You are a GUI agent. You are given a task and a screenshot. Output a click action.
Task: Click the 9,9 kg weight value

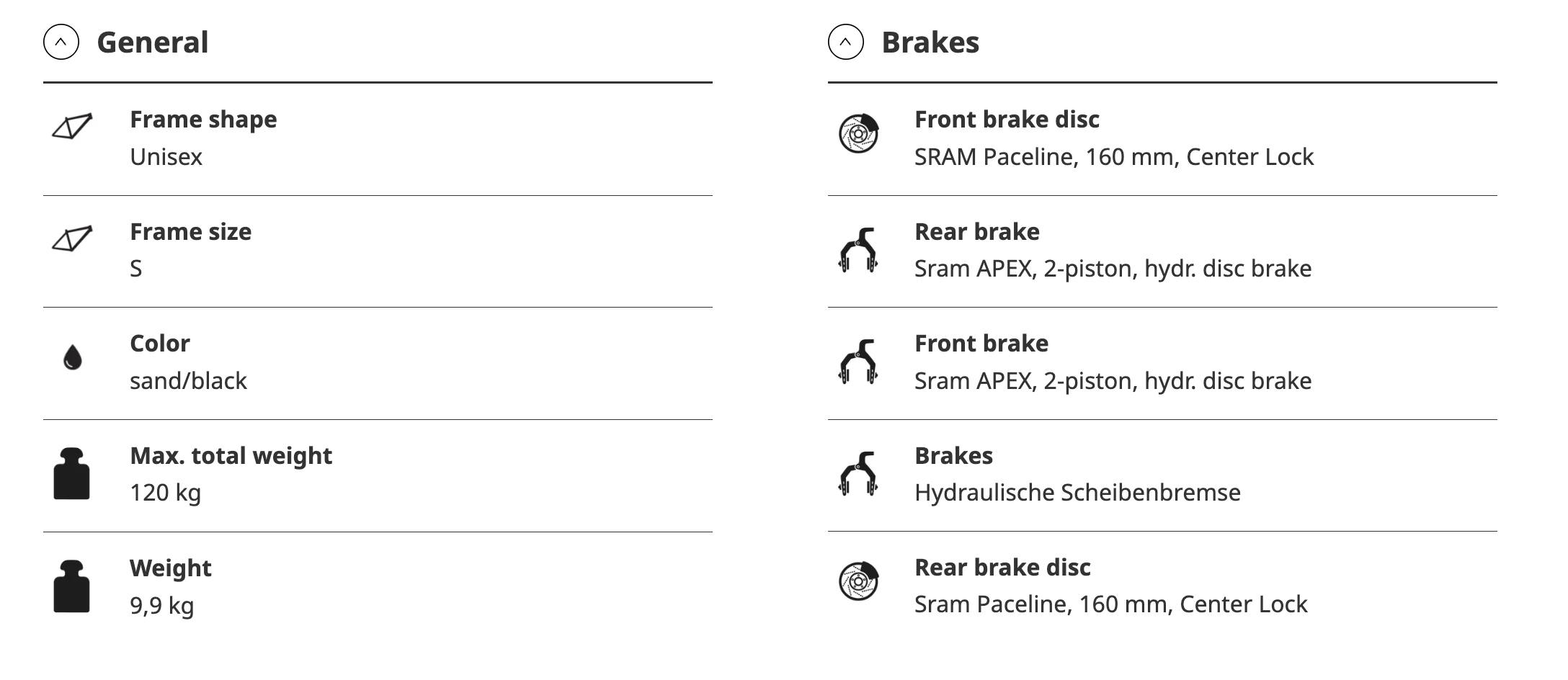tap(162, 606)
